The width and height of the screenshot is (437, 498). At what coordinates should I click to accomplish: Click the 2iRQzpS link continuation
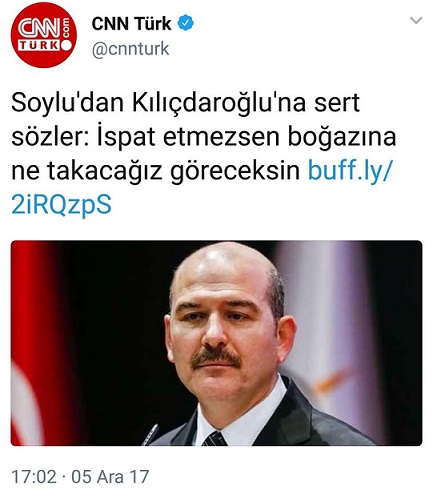tap(61, 205)
